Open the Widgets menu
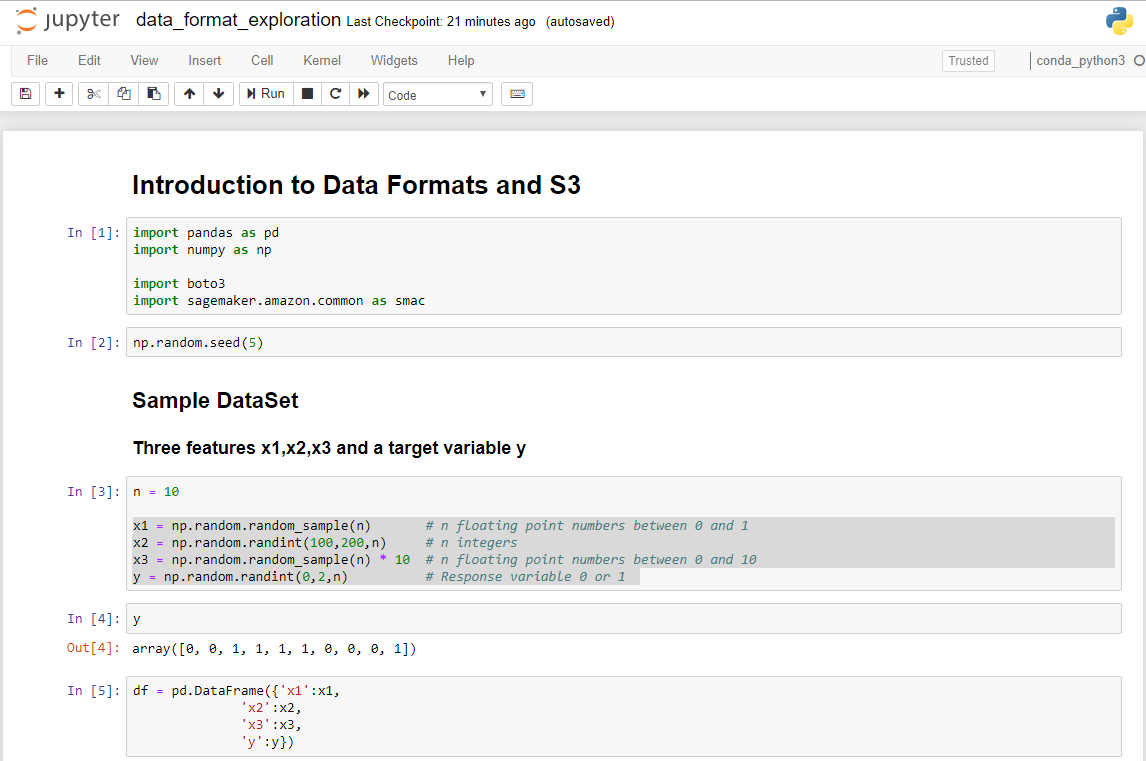Image resolution: width=1146 pixels, height=761 pixels. click(x=394, y=61)
